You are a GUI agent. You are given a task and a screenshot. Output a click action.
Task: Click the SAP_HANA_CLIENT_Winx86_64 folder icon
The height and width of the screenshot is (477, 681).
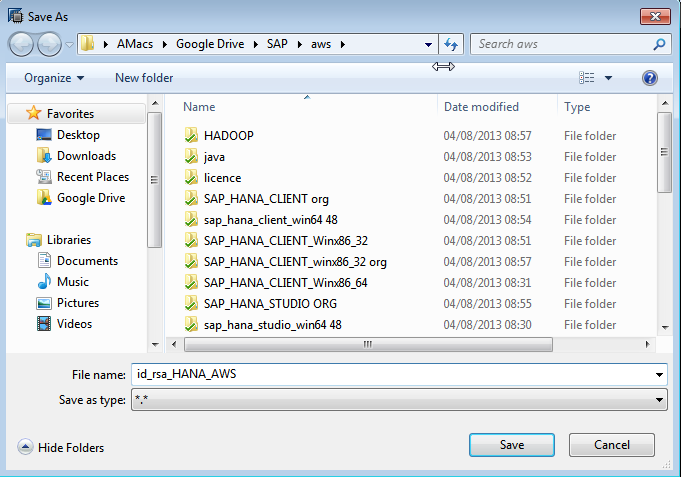(191, 282)
